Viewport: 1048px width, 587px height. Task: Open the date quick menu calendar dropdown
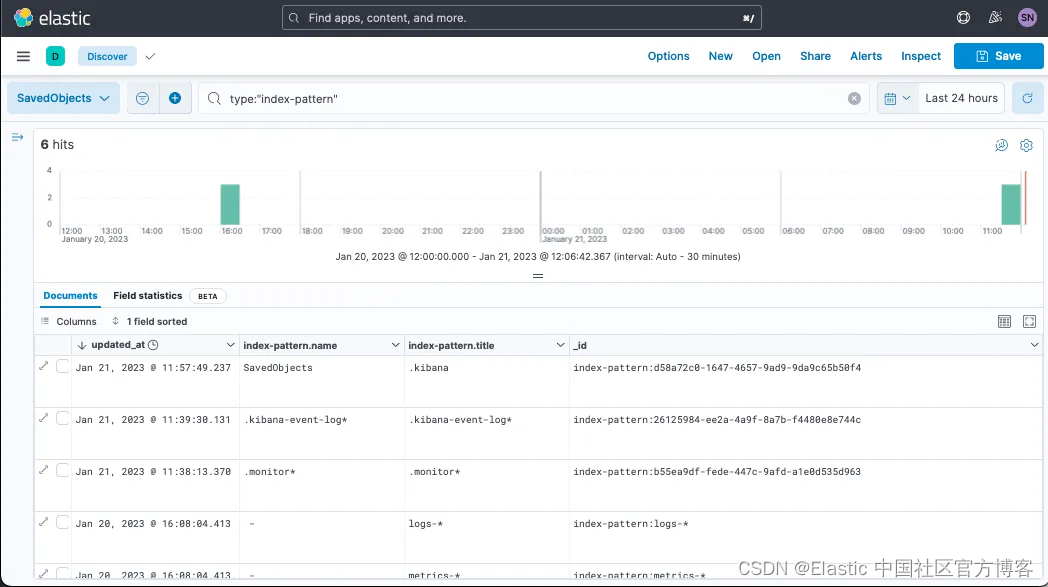[898, 98]
